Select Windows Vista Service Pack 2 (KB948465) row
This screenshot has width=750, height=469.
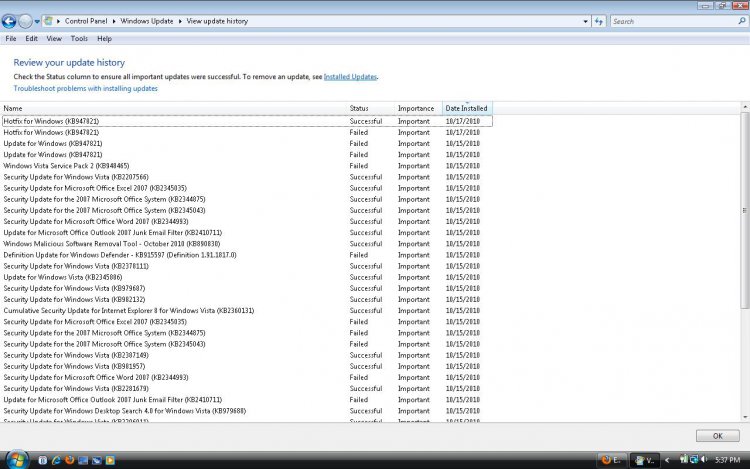247,166
